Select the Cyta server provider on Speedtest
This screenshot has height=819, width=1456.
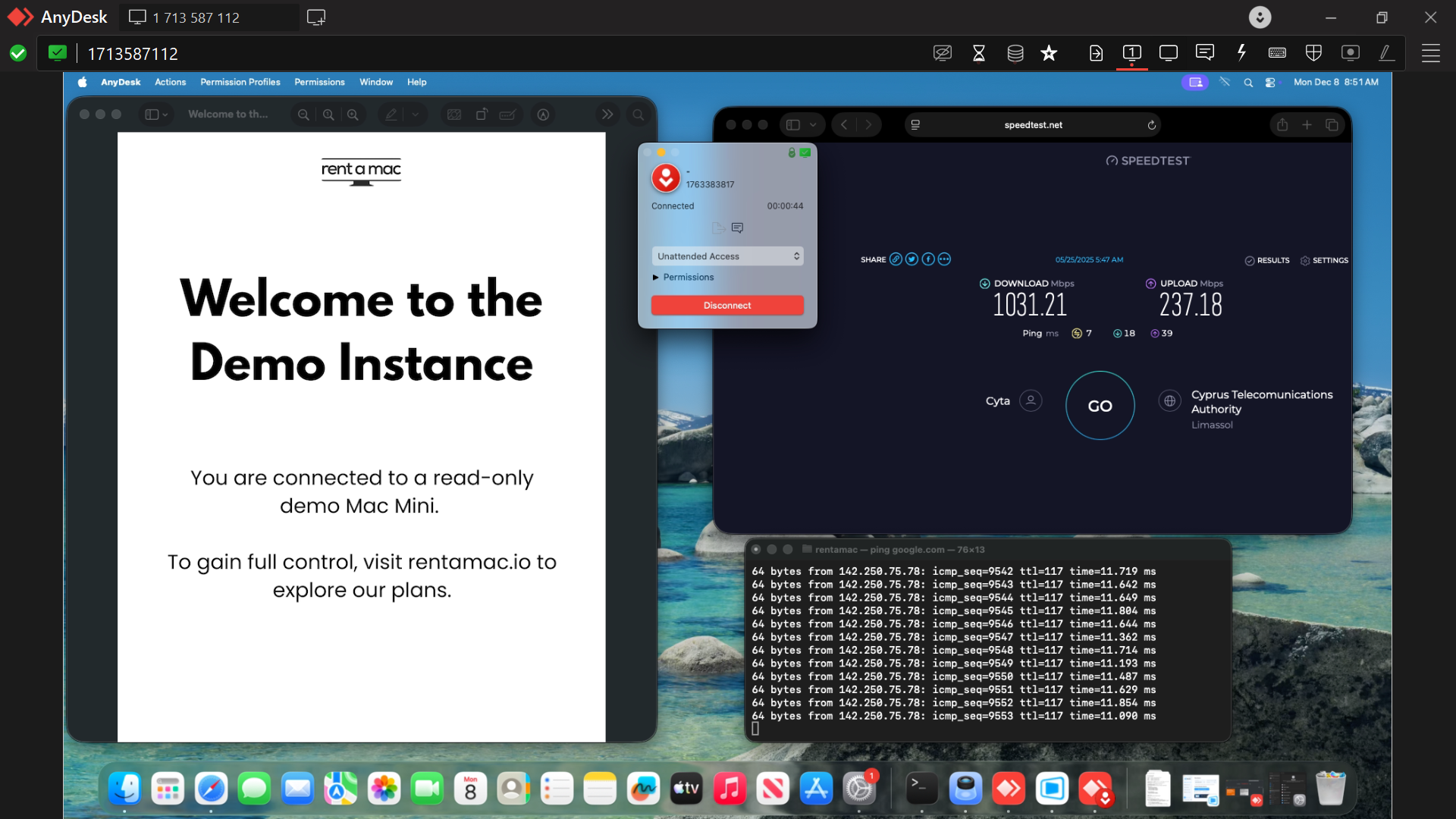[x=998, y=400]
